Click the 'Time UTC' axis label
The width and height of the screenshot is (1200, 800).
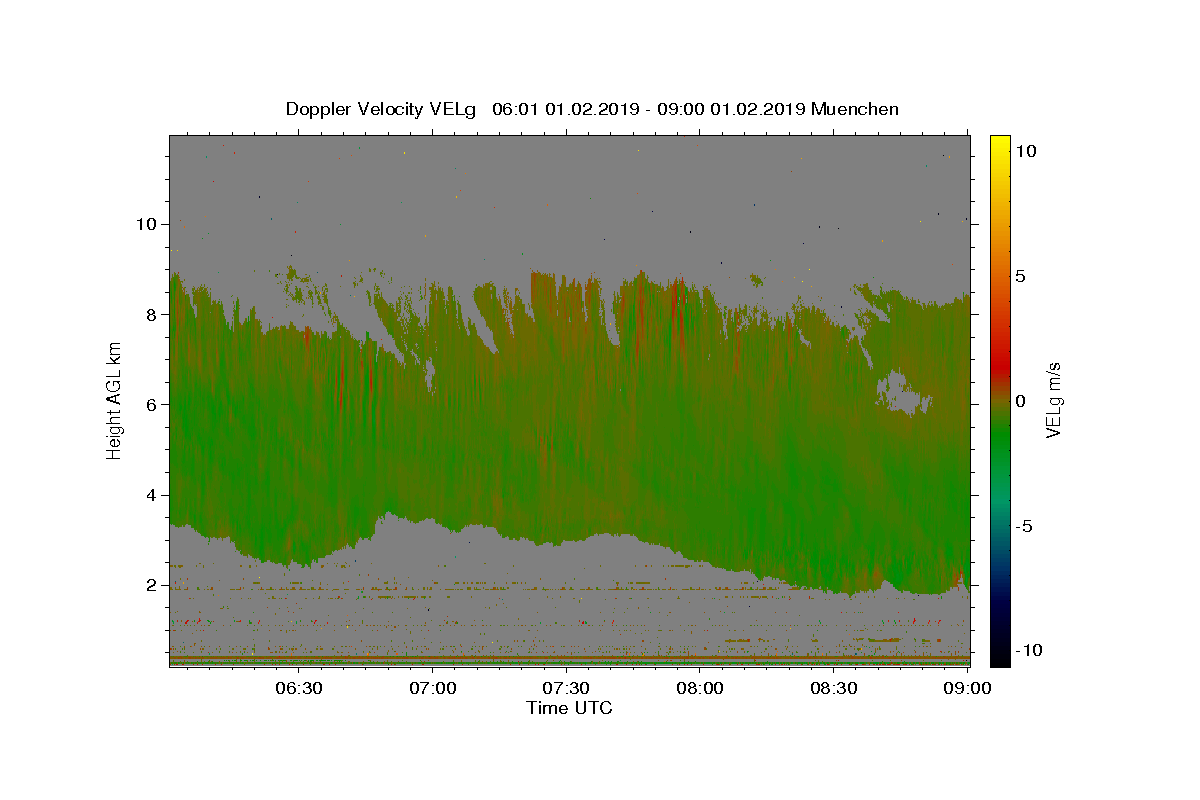pos(569,708)
